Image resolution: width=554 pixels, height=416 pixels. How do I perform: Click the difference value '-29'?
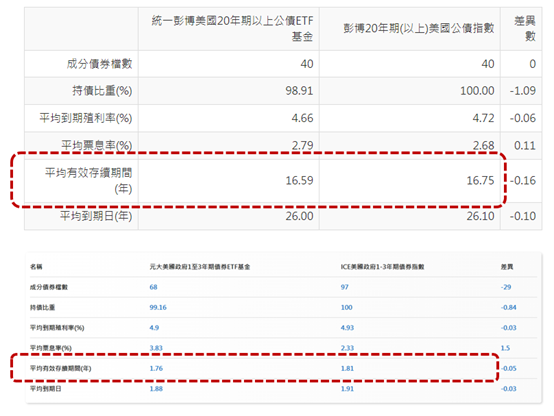coord(506,287)
